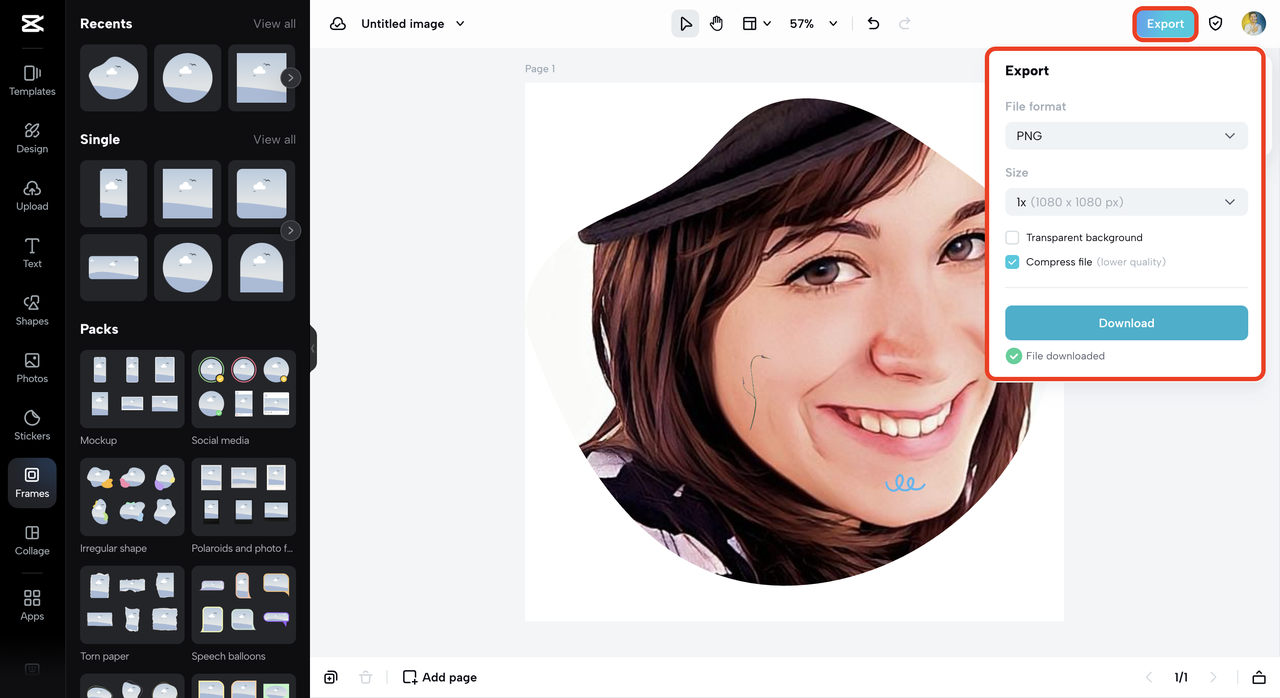Open the PNG file format dropdown
This screenshot has width=1280, height=698.
[x=1126, y=136]
